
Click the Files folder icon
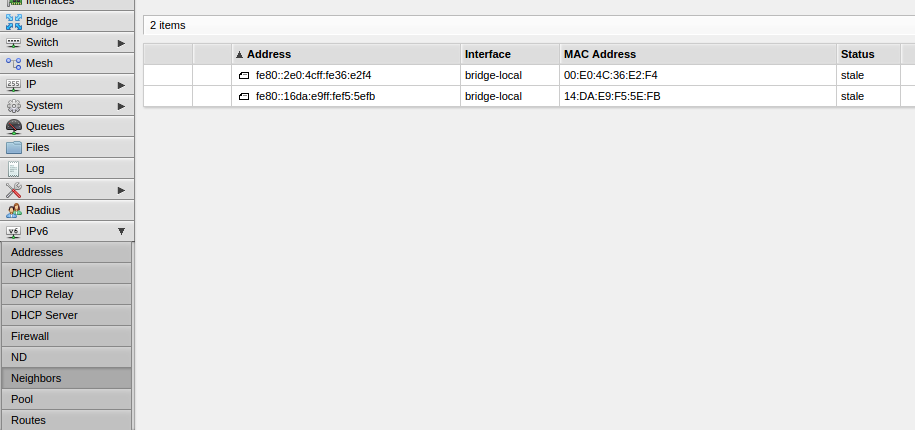(14, 147)
